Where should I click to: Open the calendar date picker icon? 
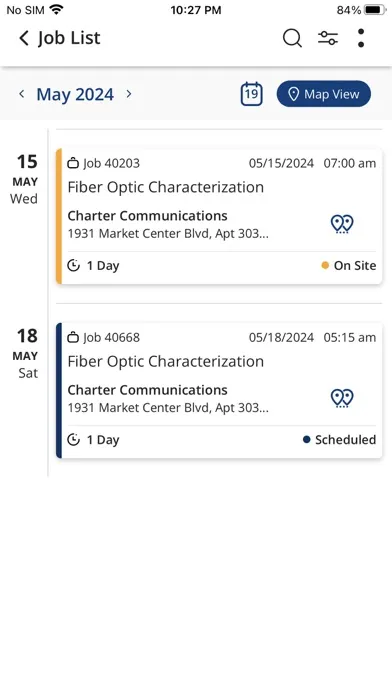[x=252, y=94]
